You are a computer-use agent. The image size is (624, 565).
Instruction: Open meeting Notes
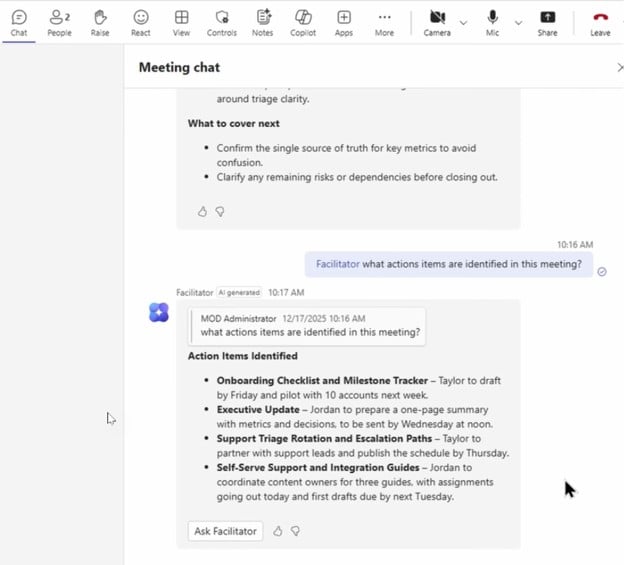point(263,22)
